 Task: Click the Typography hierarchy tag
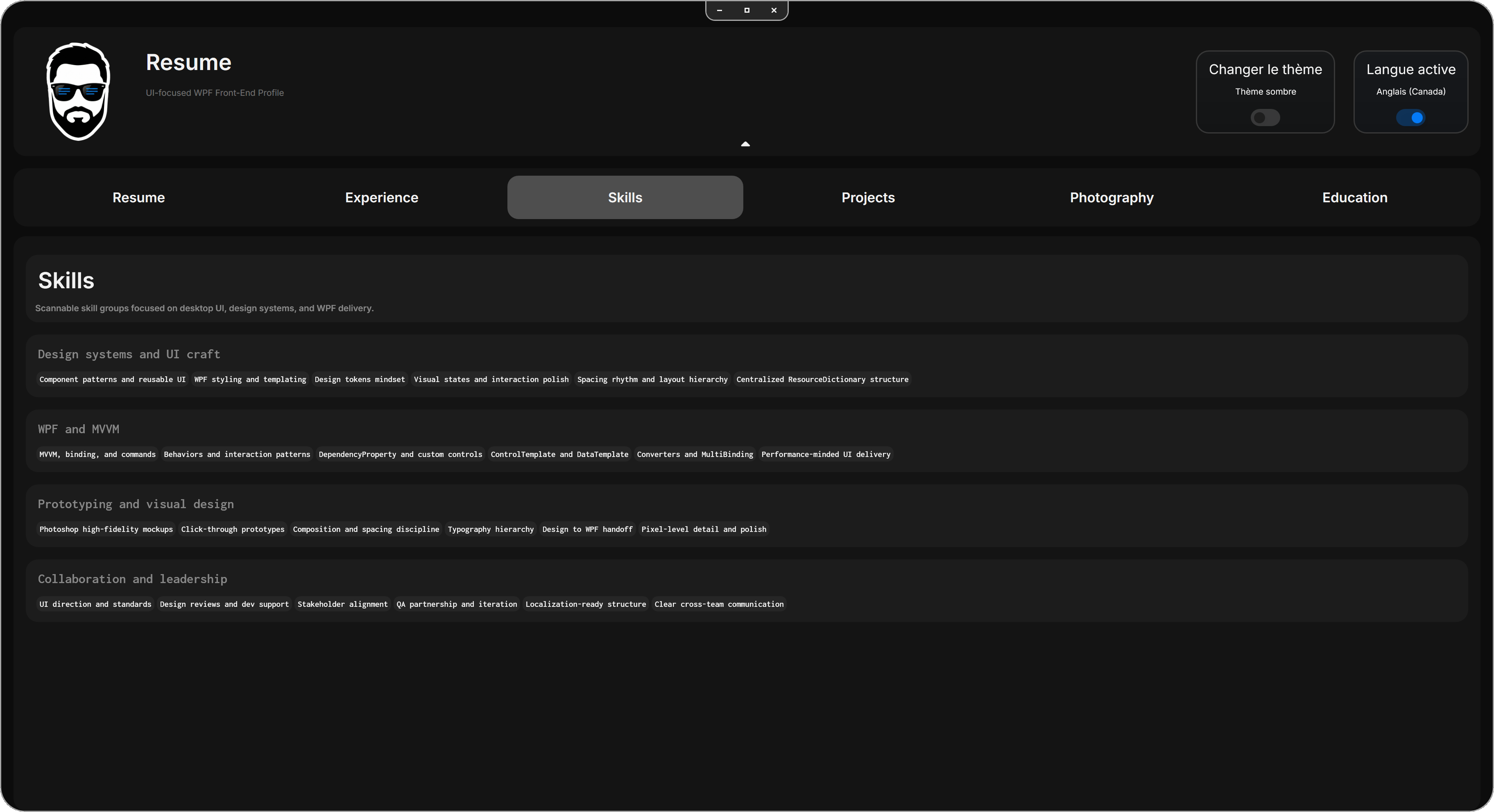(490, 529)
